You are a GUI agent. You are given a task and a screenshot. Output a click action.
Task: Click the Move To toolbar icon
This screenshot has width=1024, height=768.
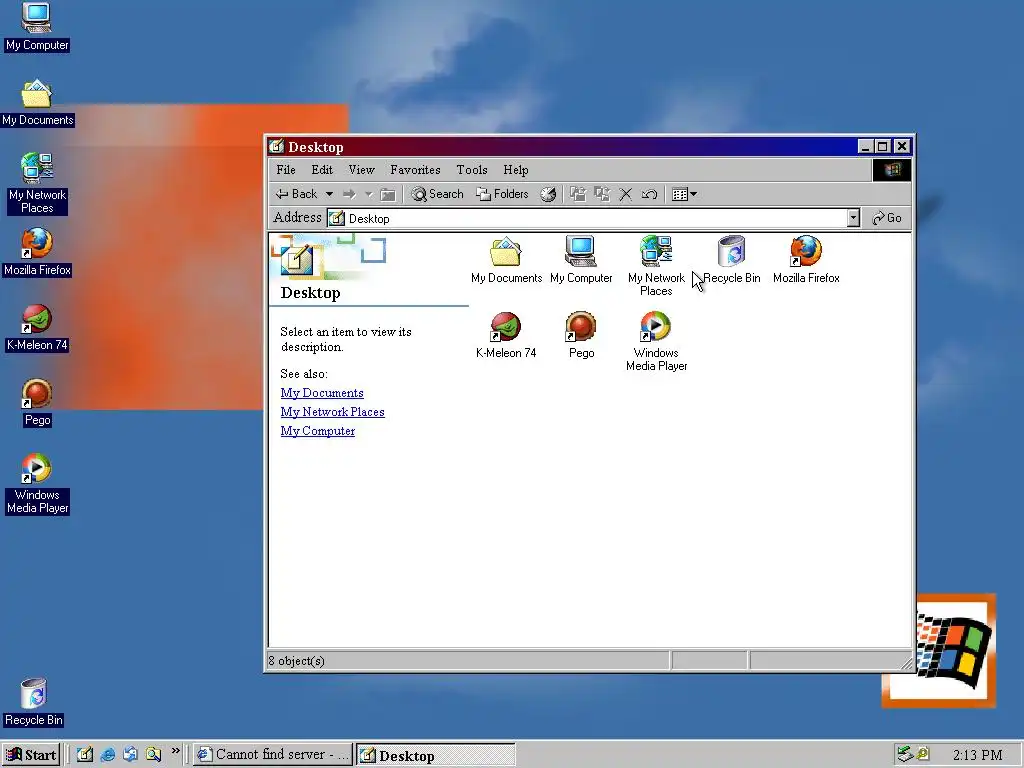pyautogui.click(x=577, y=194)
